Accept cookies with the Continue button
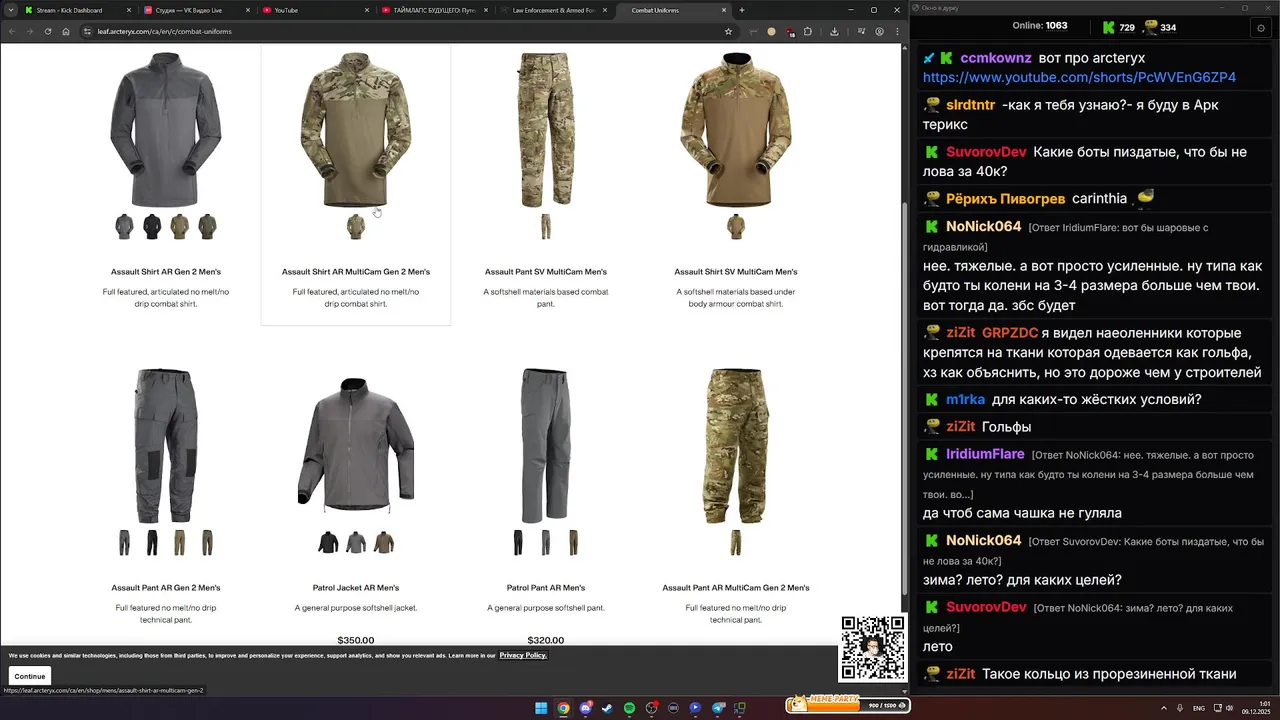Image resolution: width=1280 pixels, height=720 pixels. pos(30,676)
